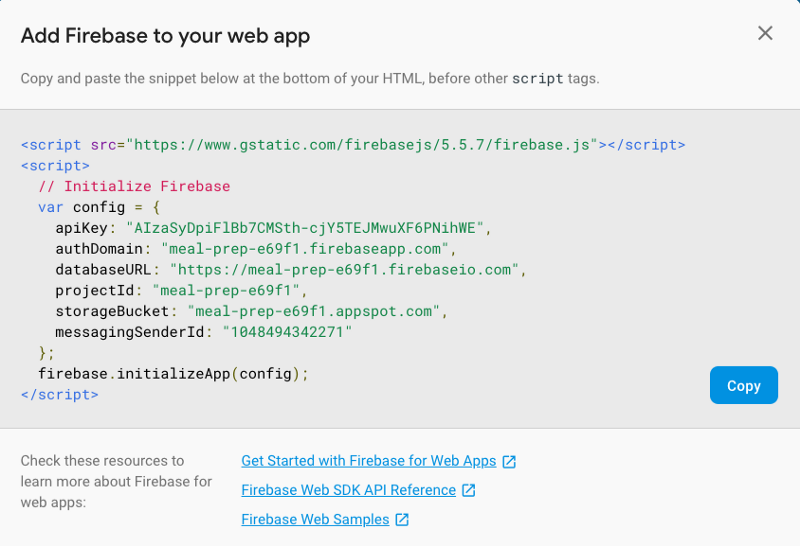The image size is (800, 546).
Task: Open Get Started with Firebase for Web Apps link
Action: 368,461
